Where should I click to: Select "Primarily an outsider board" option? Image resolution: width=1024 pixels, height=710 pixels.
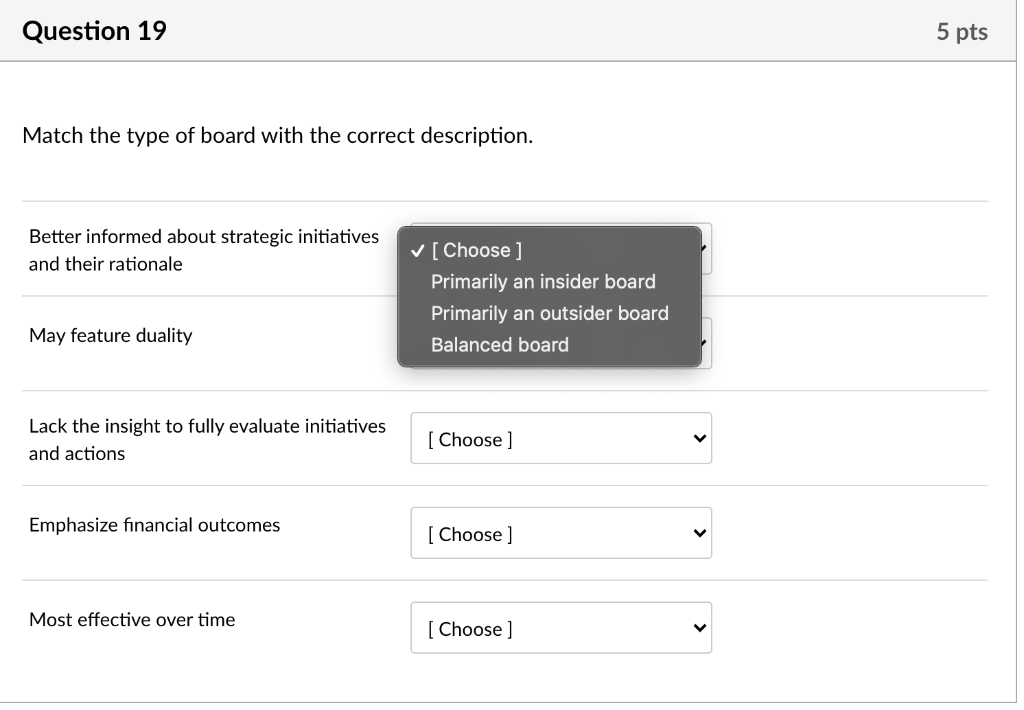tap(549, 313)
